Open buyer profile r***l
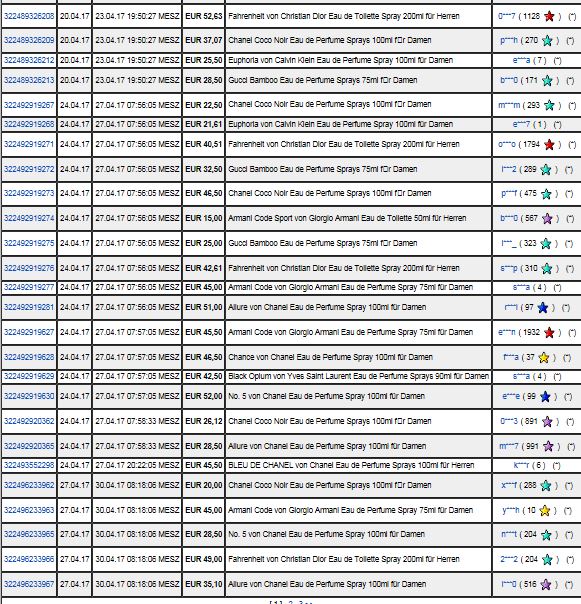The height and width of the screenshot is (604, 581). click(511, 307)
